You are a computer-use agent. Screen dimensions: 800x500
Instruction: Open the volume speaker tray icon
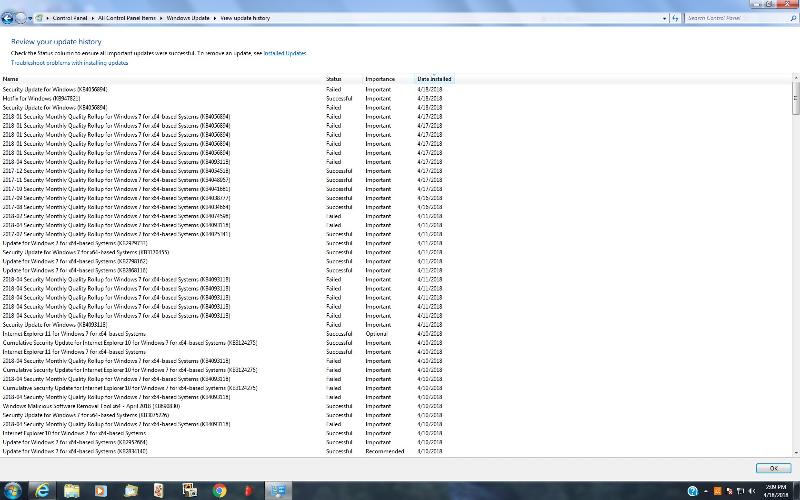[752, 491]
